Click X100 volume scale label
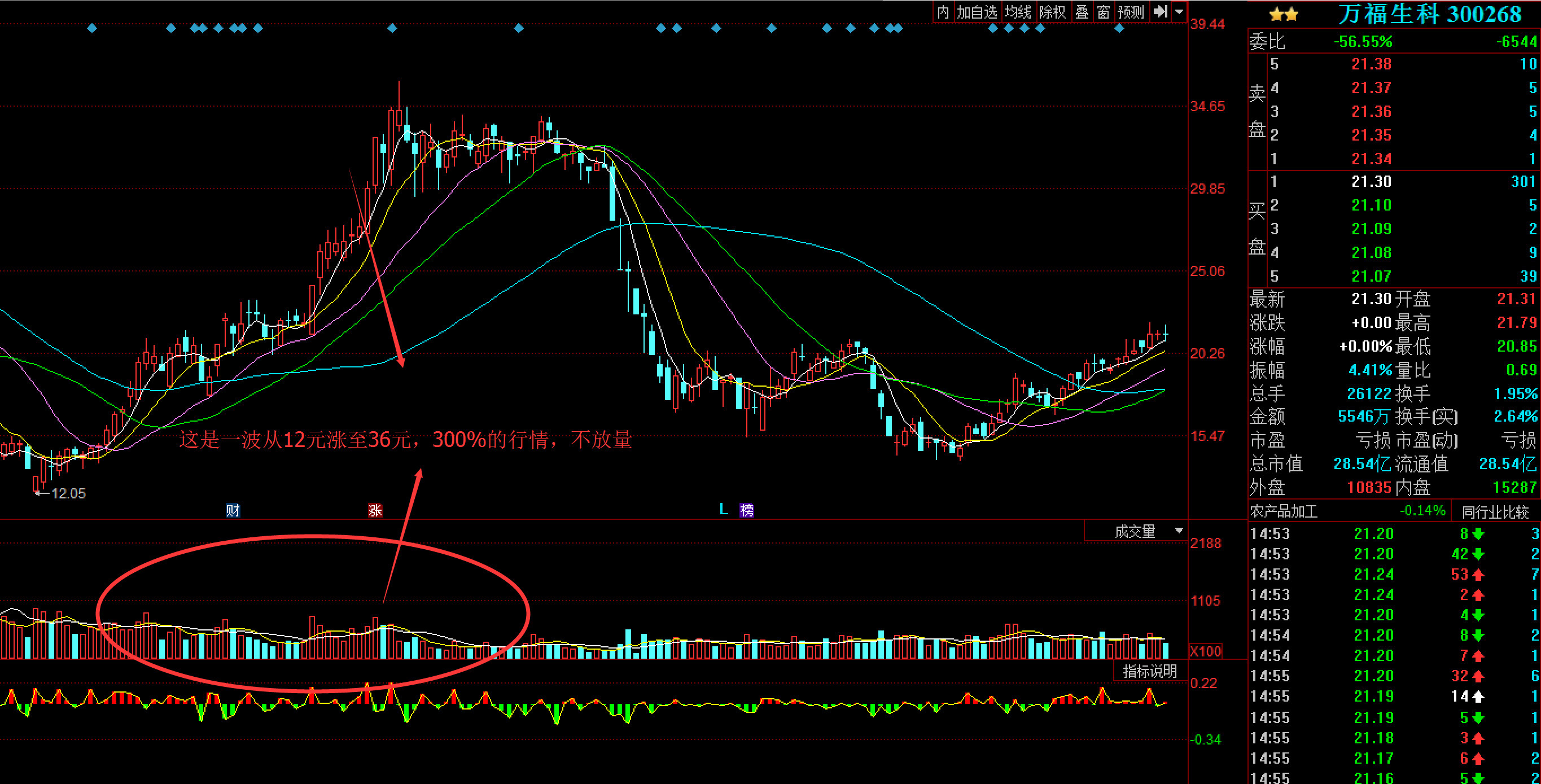 pos(1205,651)
